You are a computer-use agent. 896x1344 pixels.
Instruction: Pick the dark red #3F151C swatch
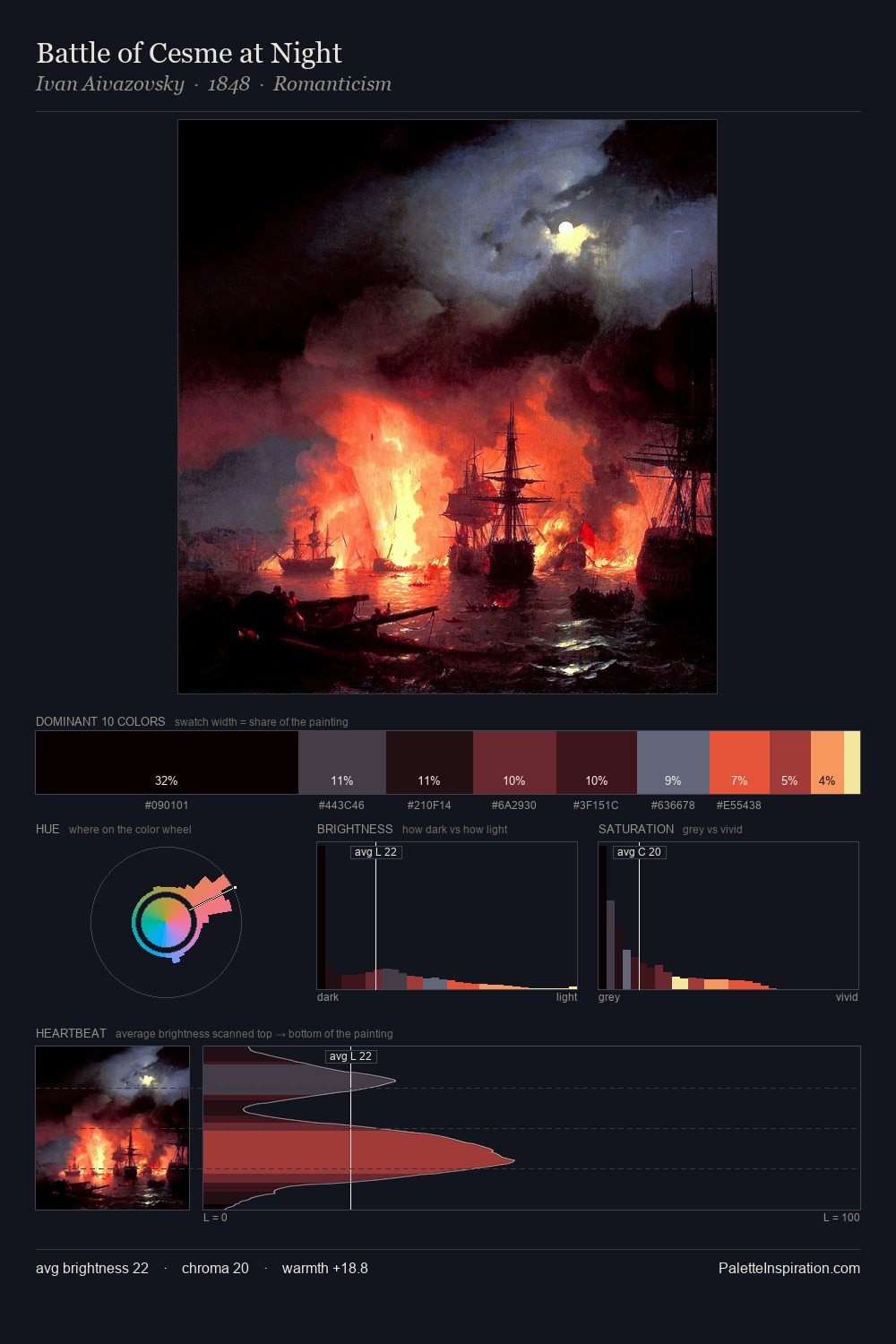tap(597, 762)
